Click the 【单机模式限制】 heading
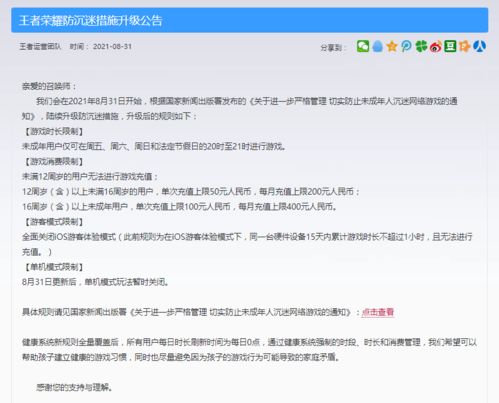The height and width of the screenshot is (403, 499). [52, 267]
